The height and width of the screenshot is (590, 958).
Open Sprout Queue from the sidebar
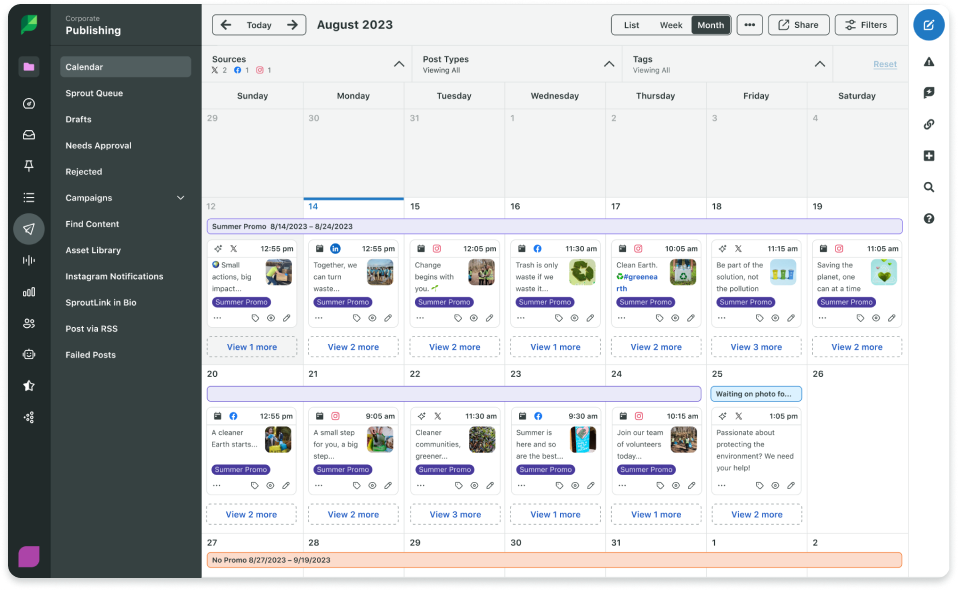94,93
